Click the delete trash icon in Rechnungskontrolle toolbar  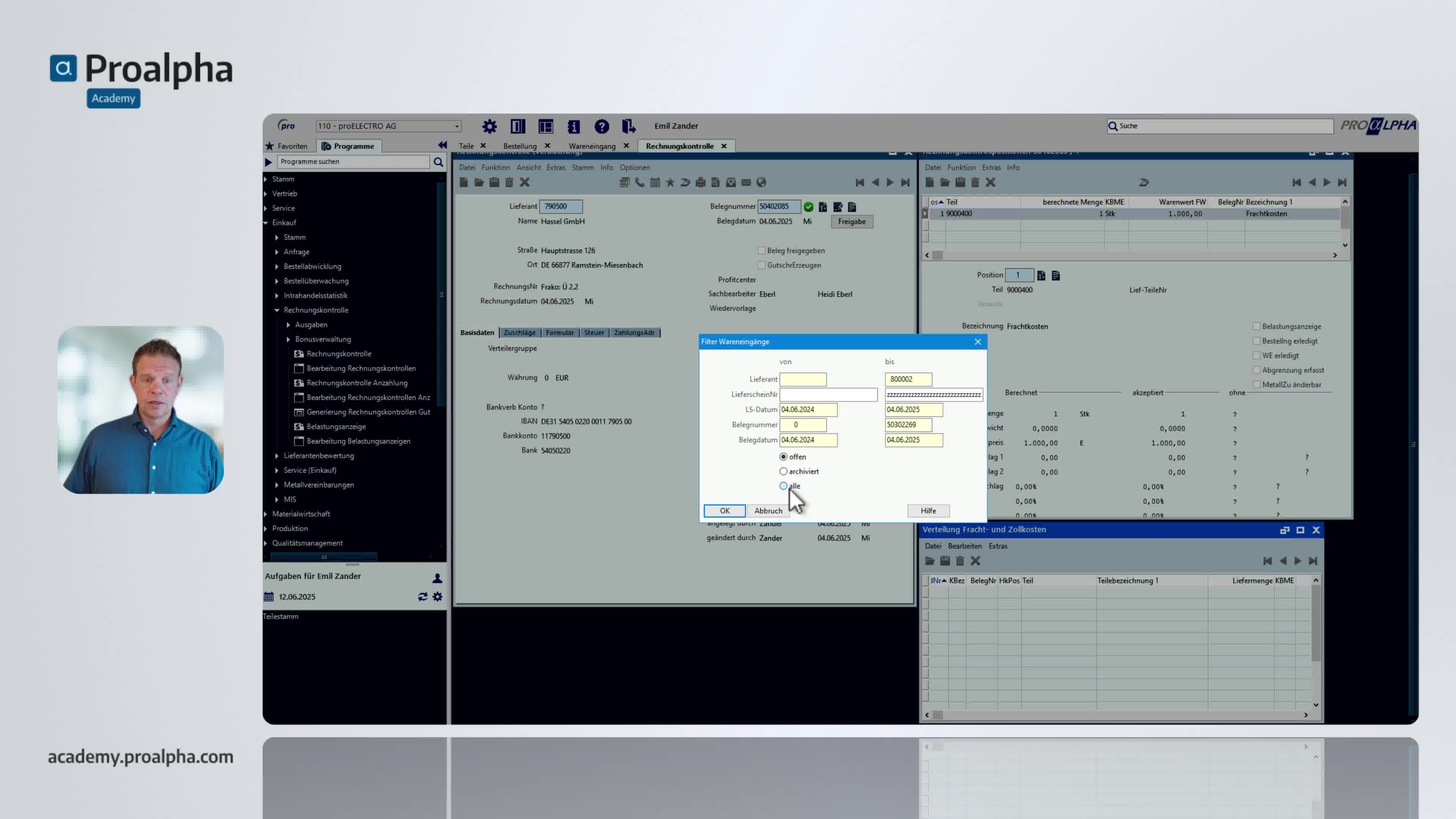pos(509,182)
